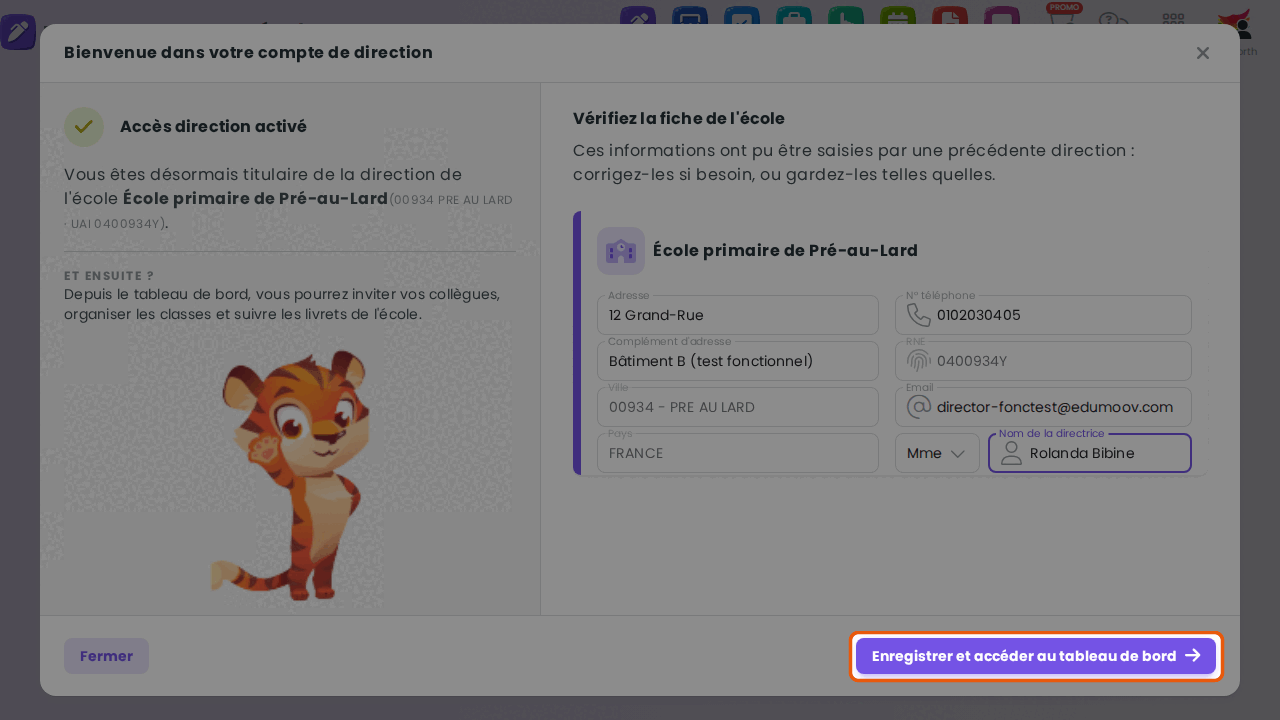Click the green checkmark badge icon
This screenshot has height=720, width=1280.
coord(84,127)
